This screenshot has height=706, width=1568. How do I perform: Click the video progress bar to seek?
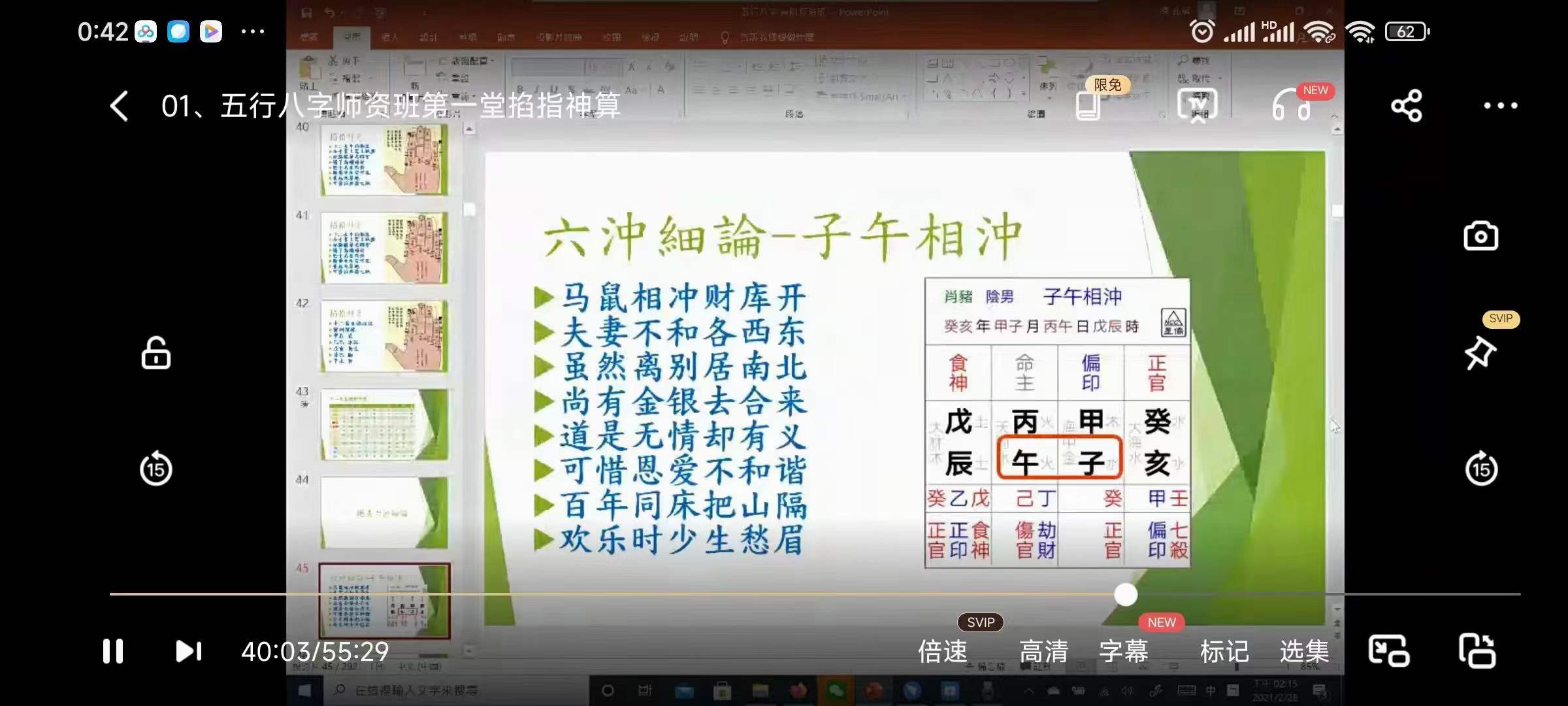(784, 594)
